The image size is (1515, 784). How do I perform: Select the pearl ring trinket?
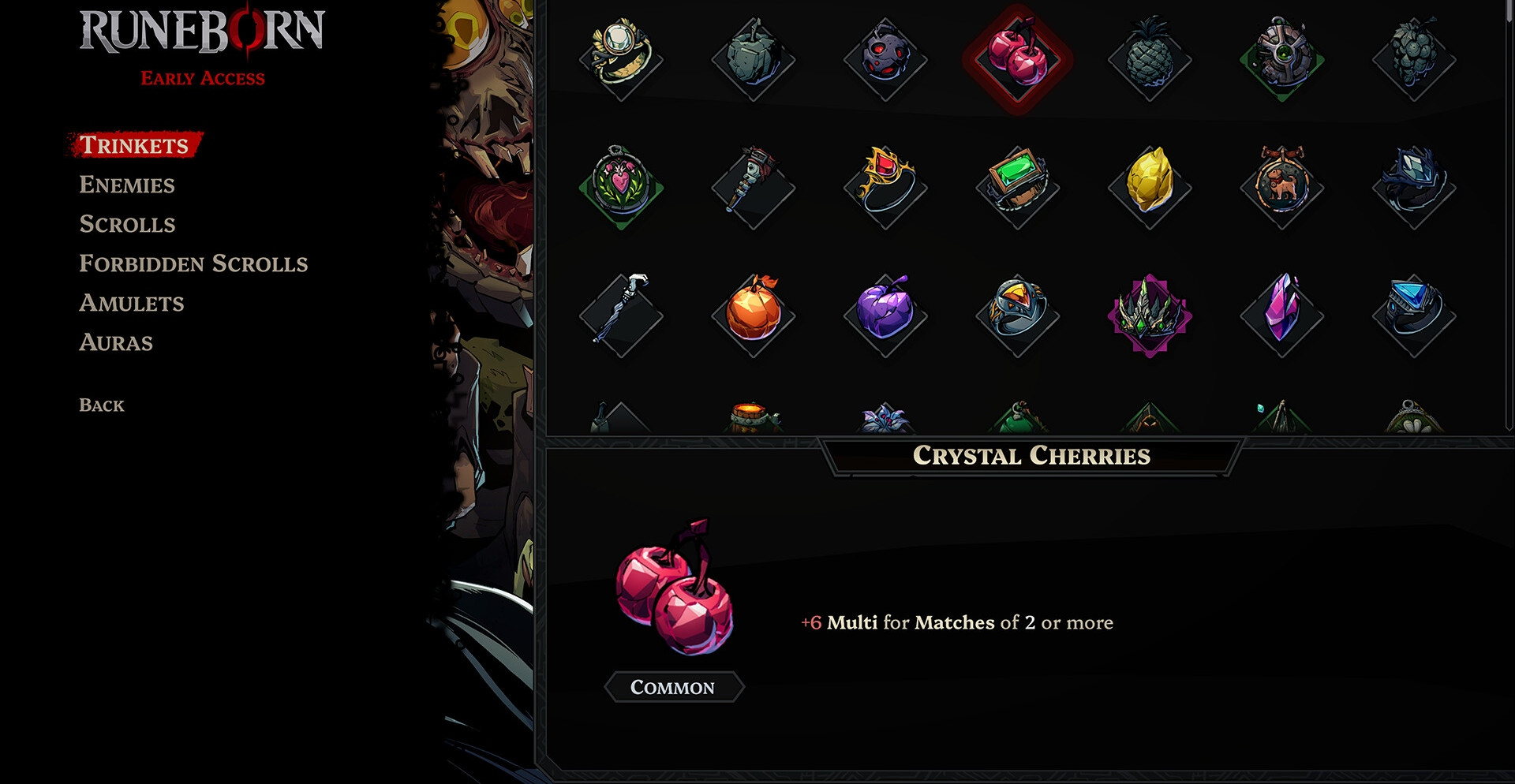tap(621, 59)
